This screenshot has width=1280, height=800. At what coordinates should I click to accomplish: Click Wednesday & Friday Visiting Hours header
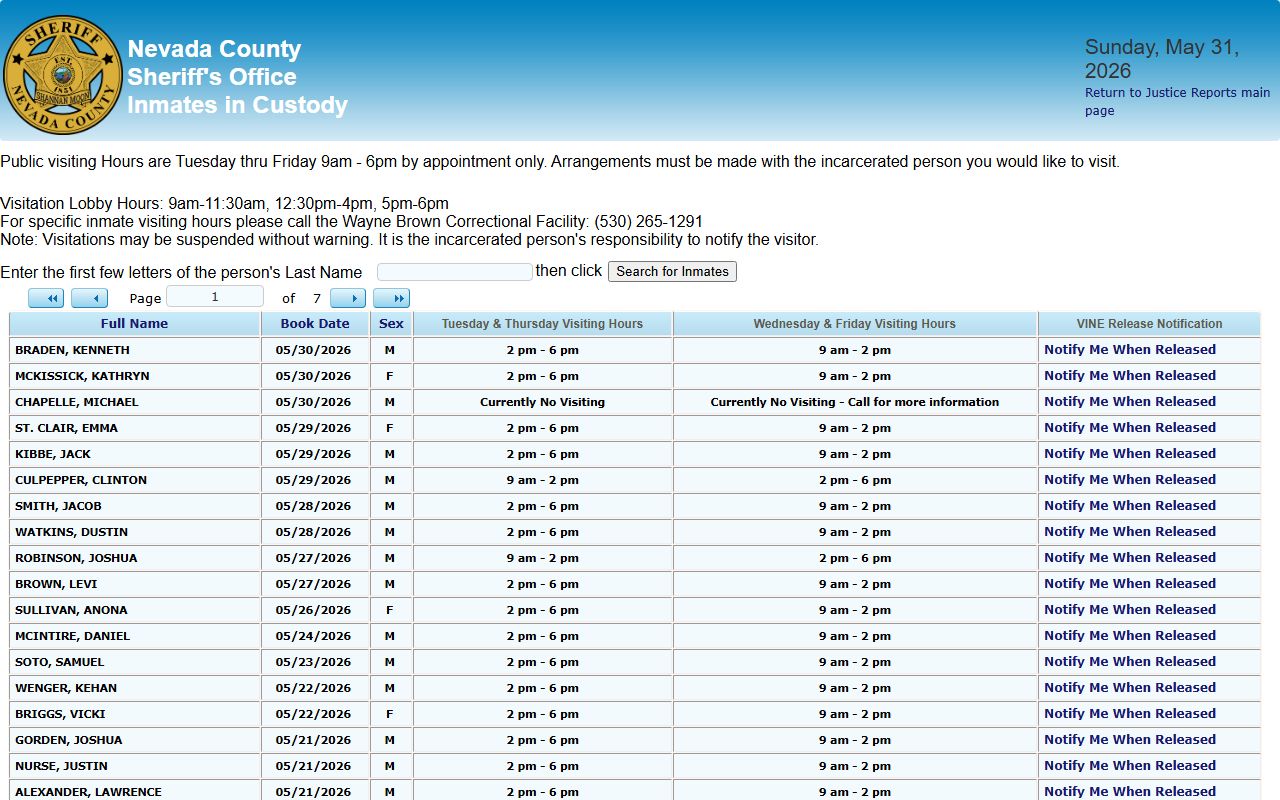[x=855, y=324]
